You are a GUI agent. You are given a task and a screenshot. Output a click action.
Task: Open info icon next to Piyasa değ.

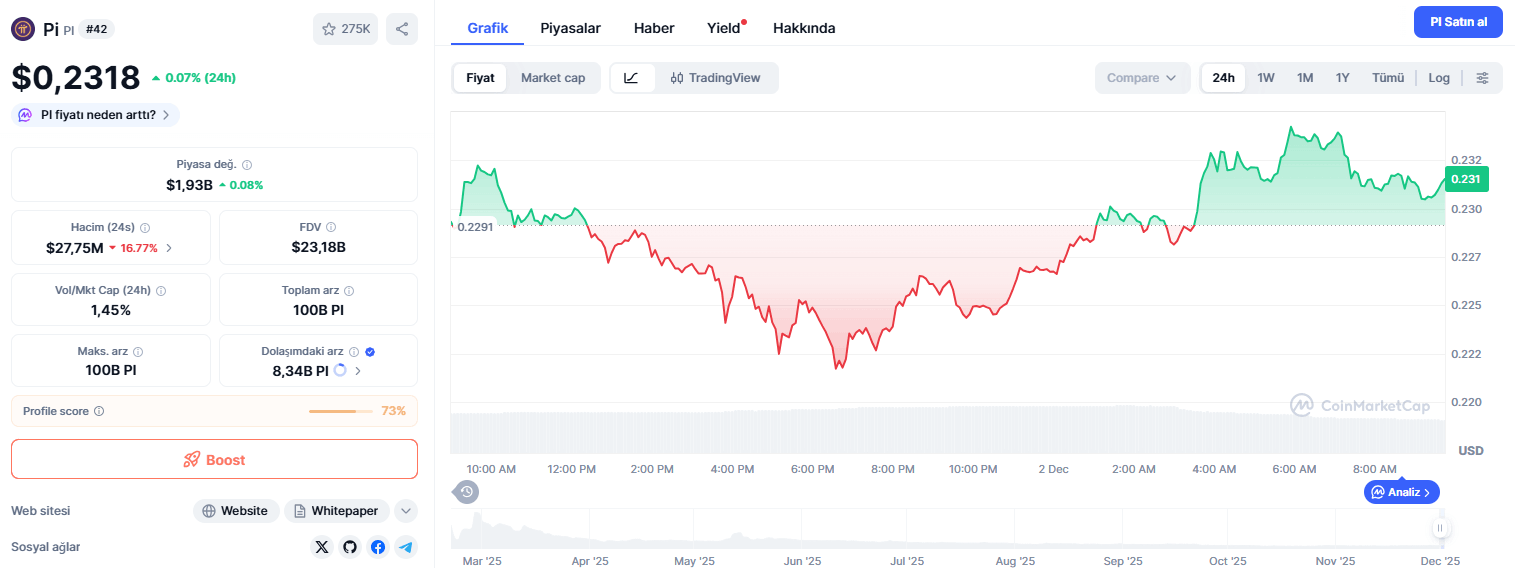247,165
